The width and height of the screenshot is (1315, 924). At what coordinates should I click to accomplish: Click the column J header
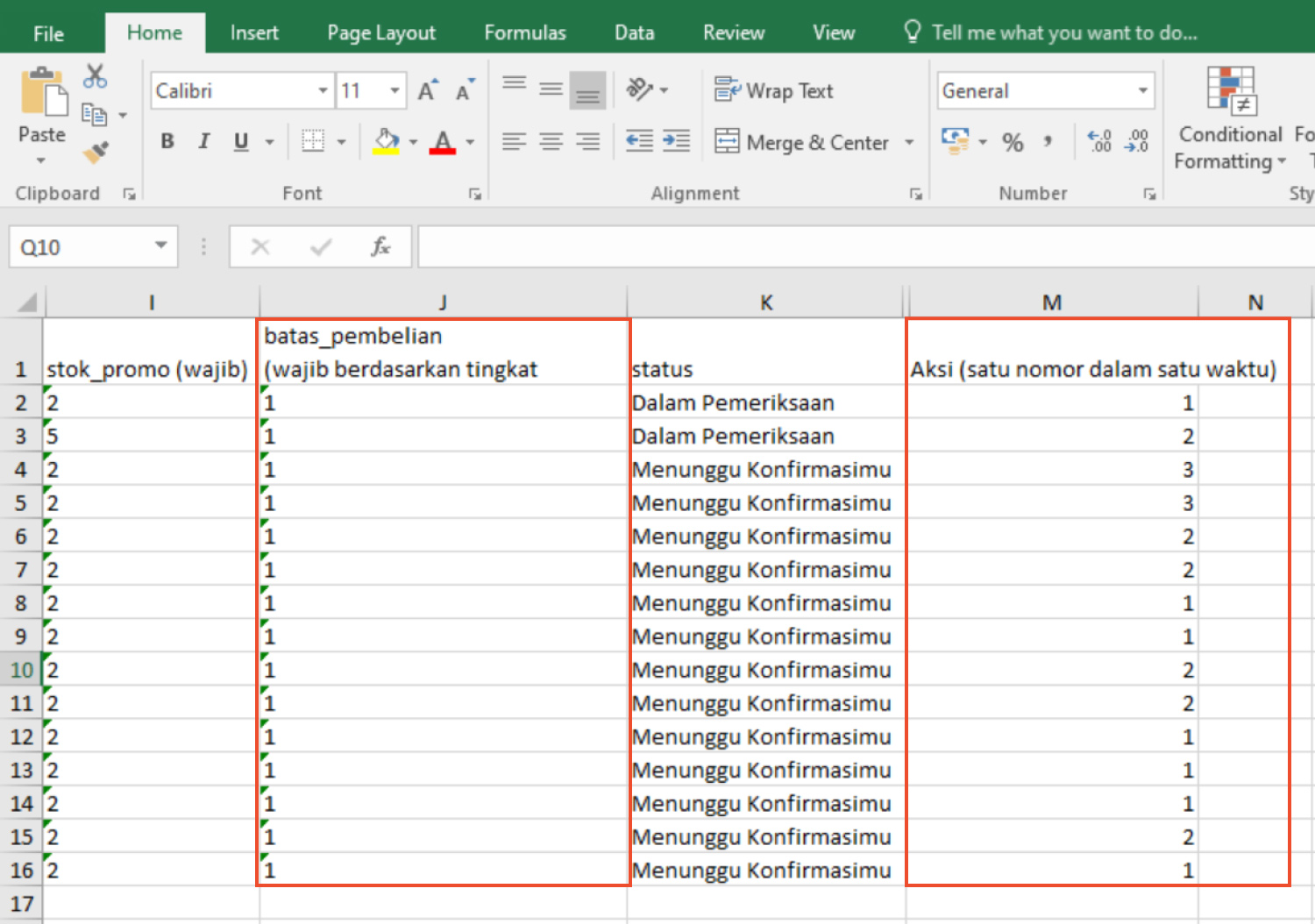[x=443, y=302]
